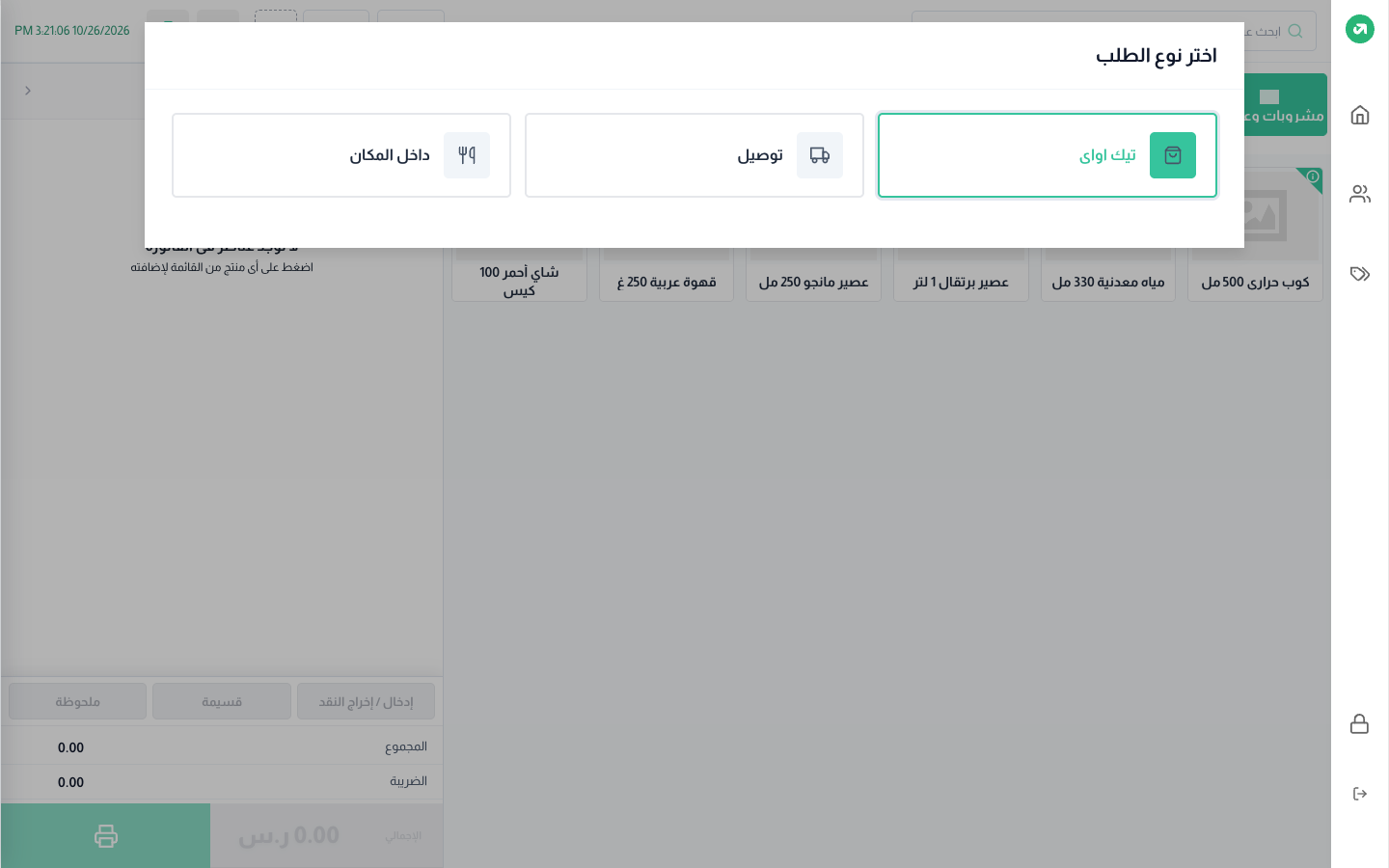Click the اختر نوع الطلب dialog title

click(1156, 56)
